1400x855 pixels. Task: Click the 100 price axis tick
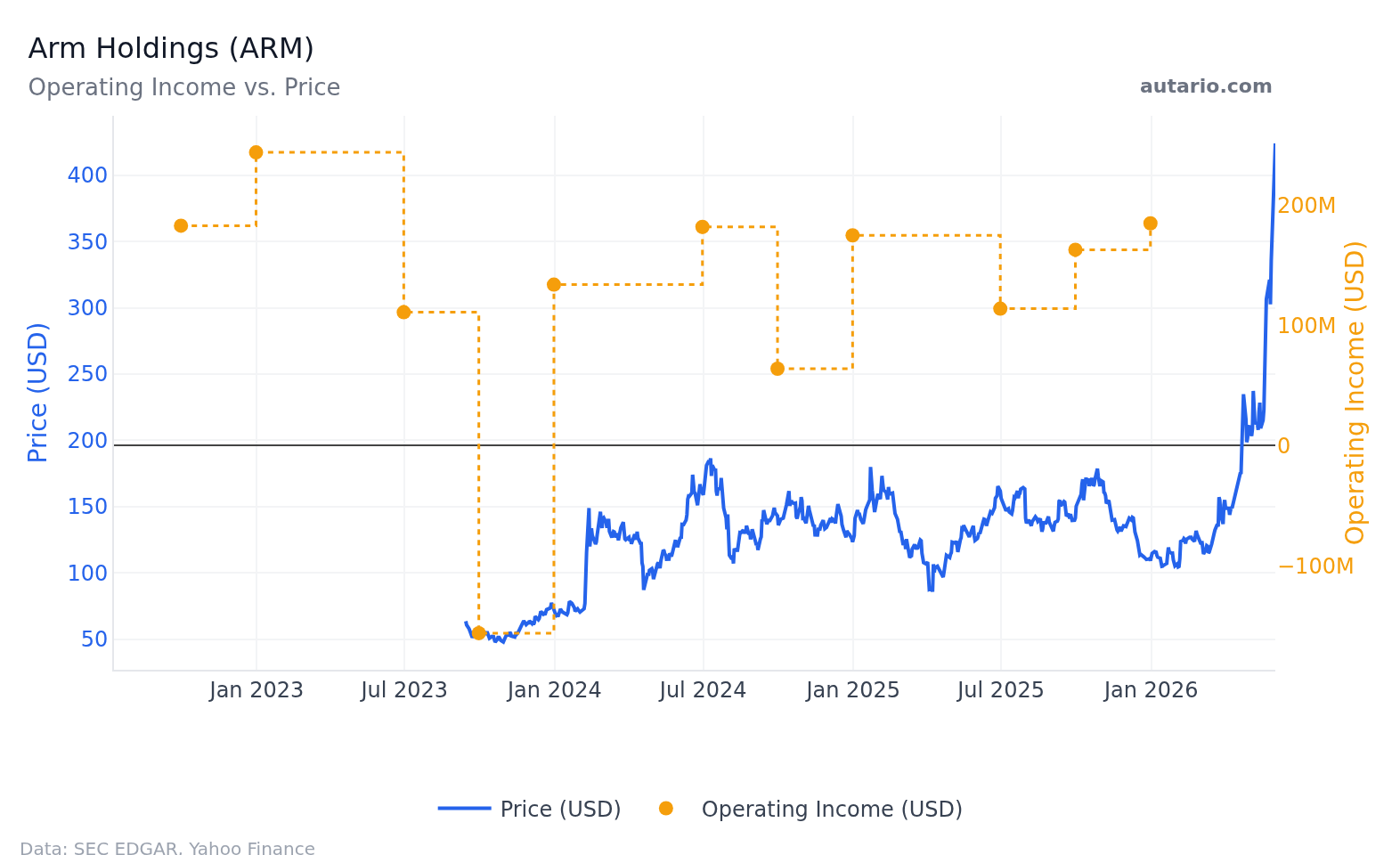click(x=87, y=574)
